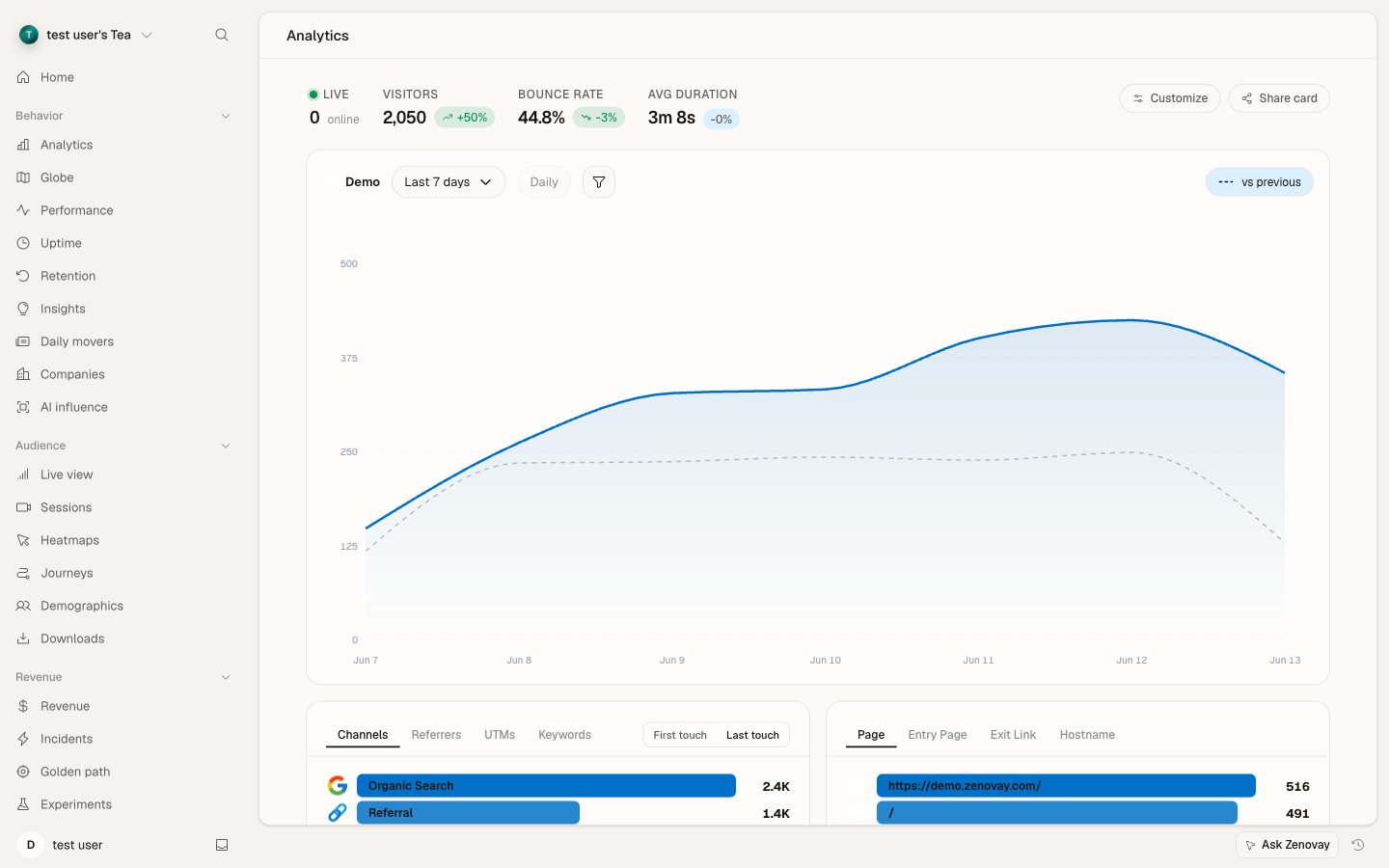
Task: Click the Organic Search channel bar
Action: [546, 786]
